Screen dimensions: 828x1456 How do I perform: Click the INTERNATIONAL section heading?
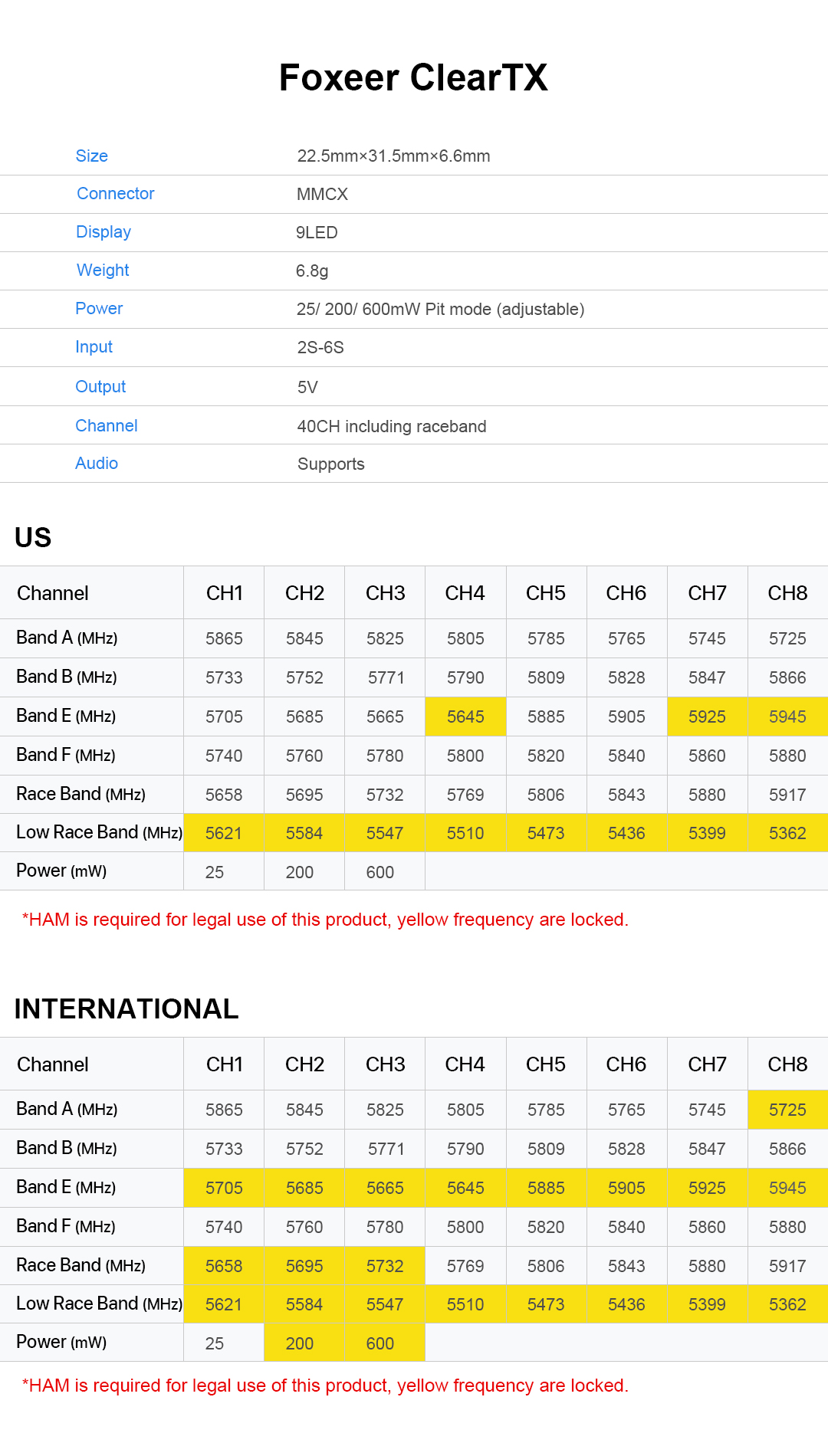coord(127,1008)
